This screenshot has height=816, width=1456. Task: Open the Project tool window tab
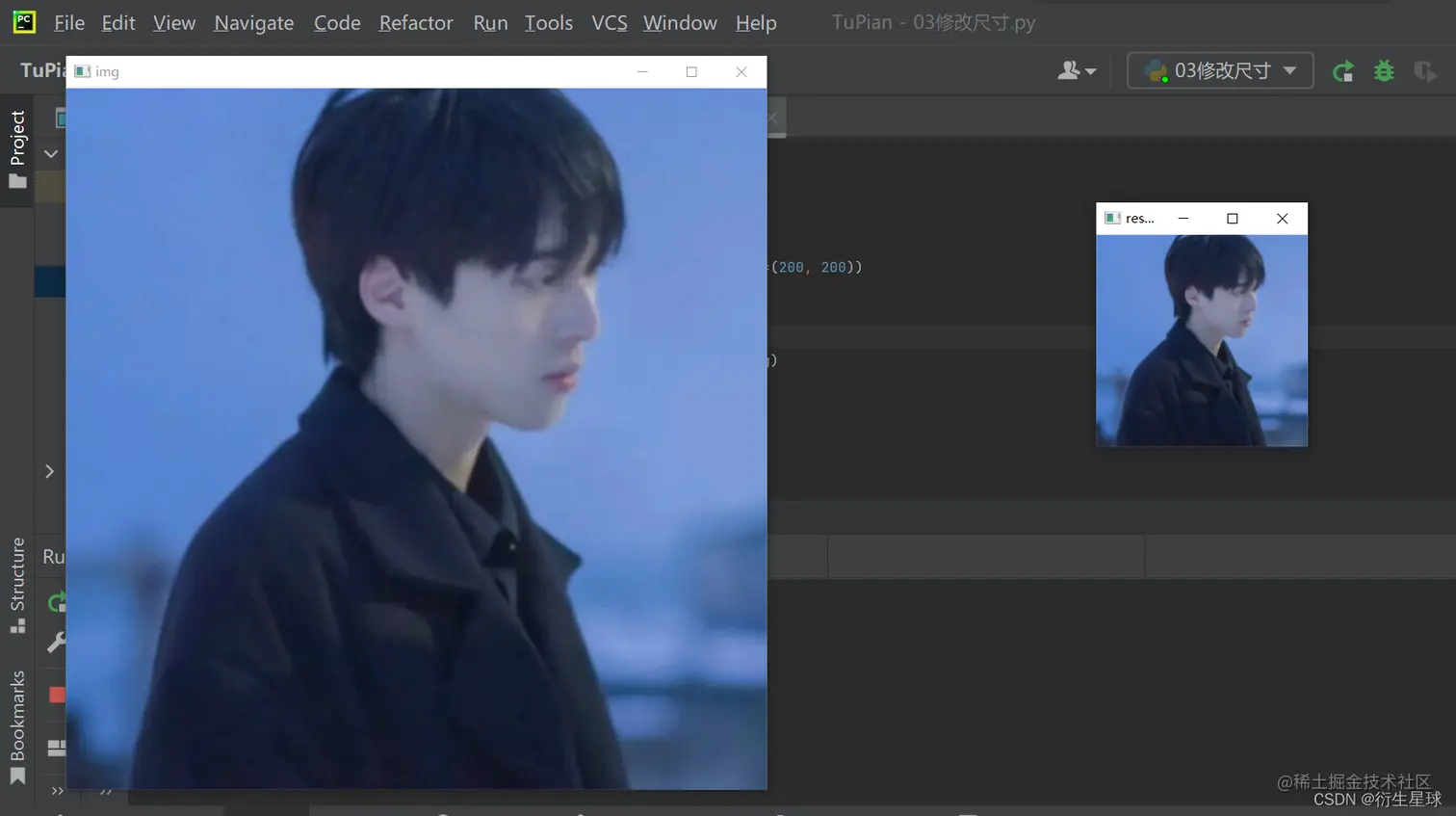pyautogui.click(x=17, y=149)
